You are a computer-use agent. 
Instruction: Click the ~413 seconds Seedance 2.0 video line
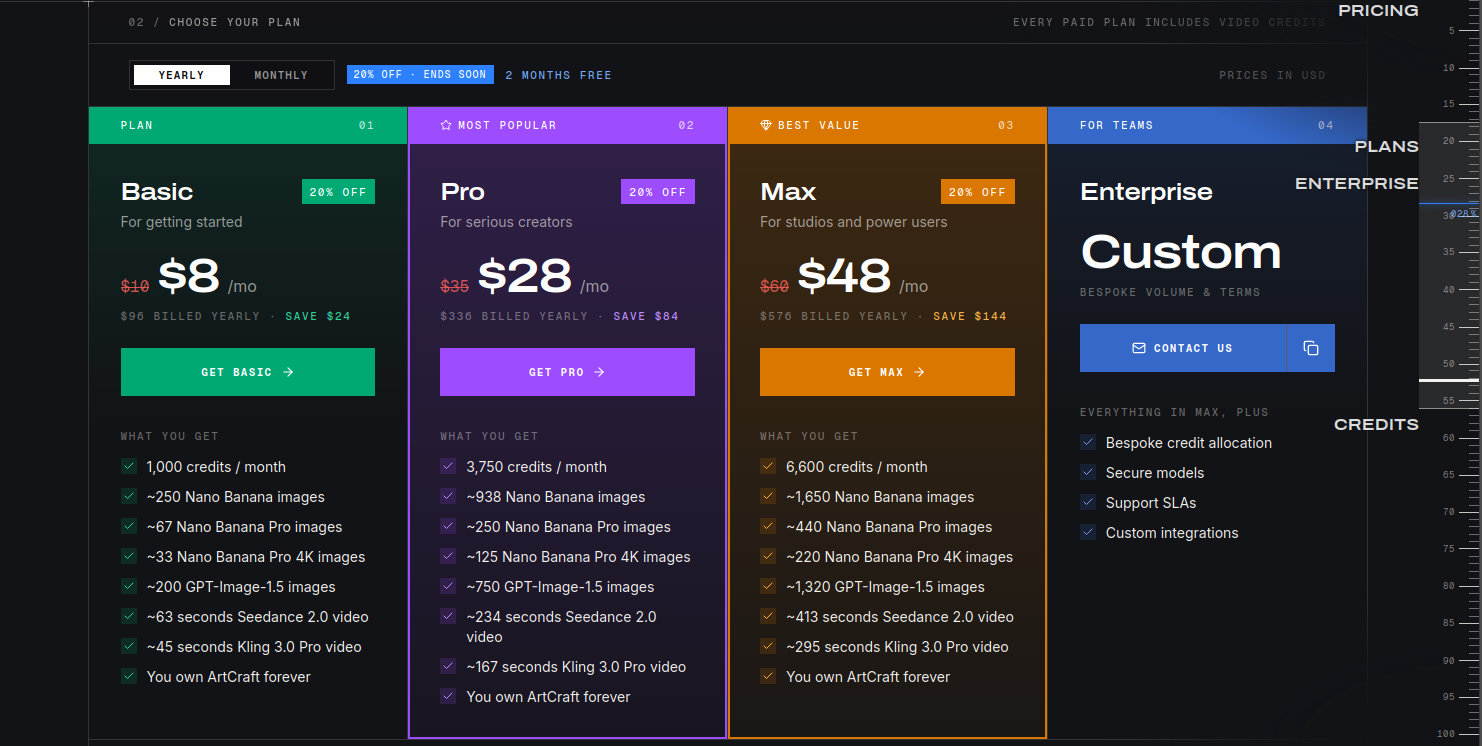900,616
